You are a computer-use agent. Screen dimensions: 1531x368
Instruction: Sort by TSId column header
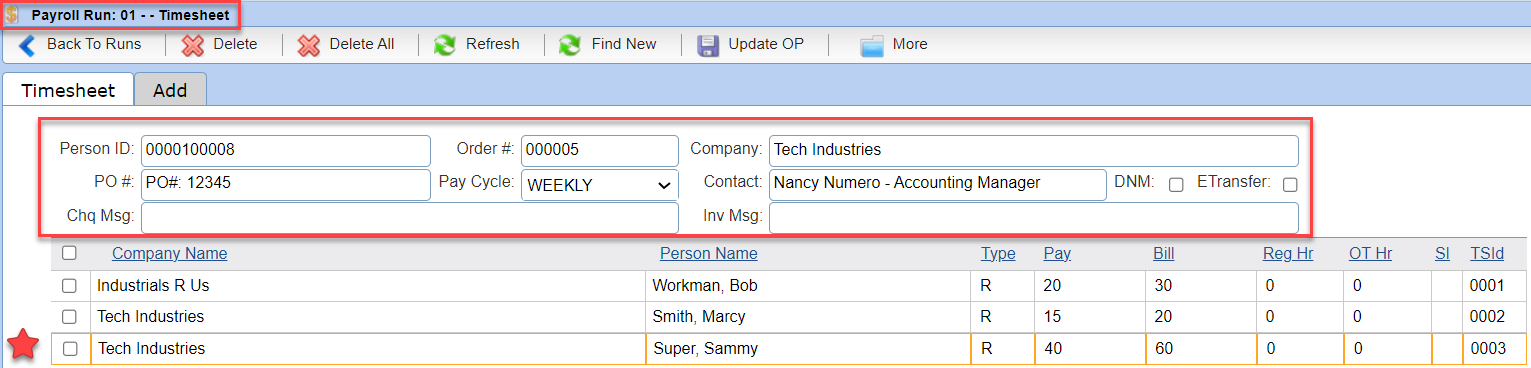click(x=1486, y=254)
